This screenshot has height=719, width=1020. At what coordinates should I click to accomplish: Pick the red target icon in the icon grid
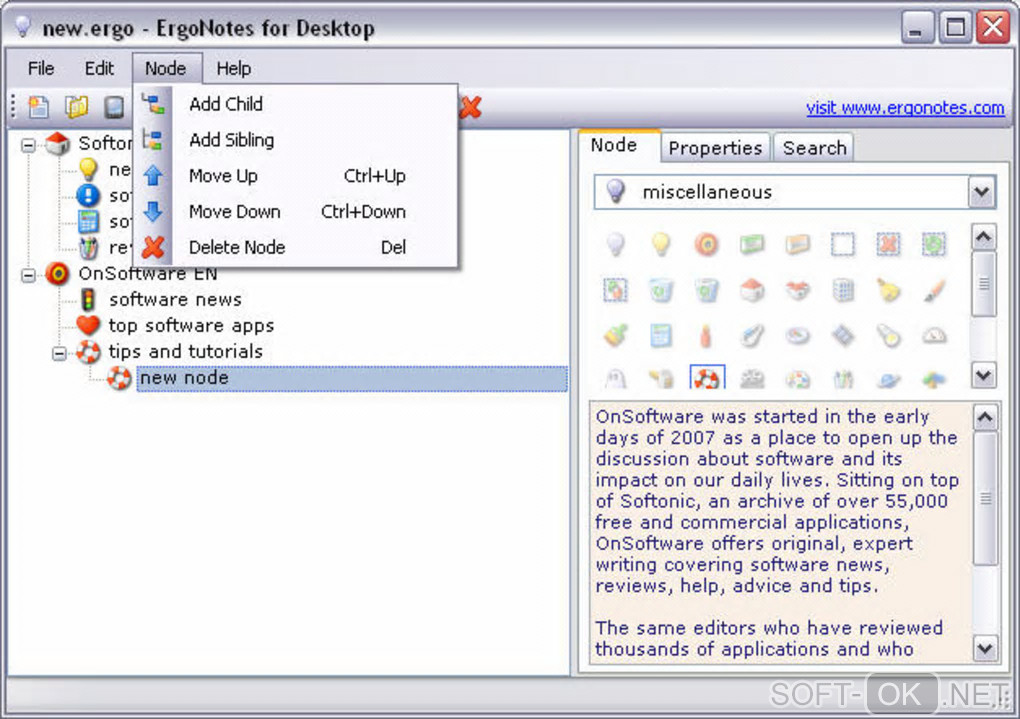tap(706, 244)
